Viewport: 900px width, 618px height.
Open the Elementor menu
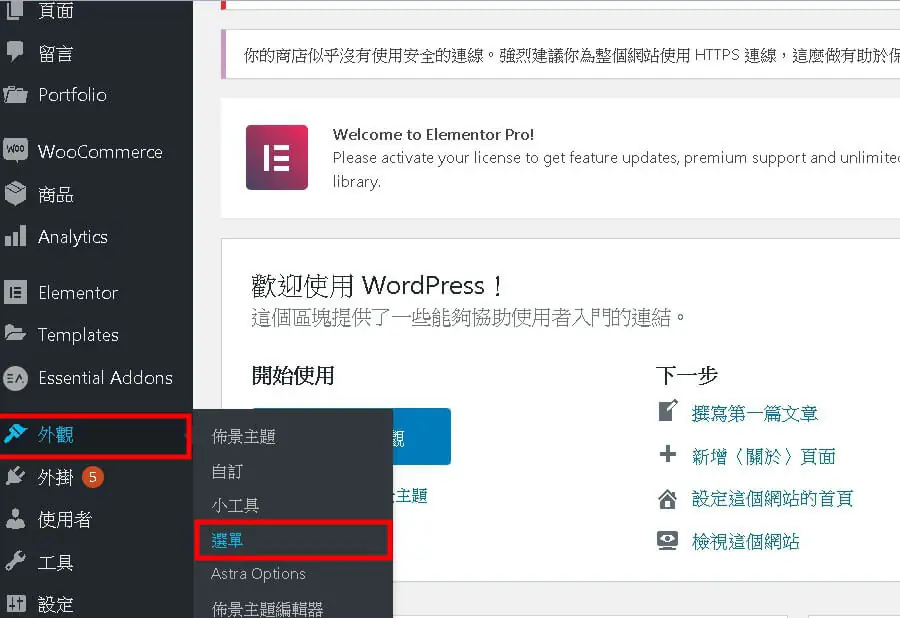(96, 293)
